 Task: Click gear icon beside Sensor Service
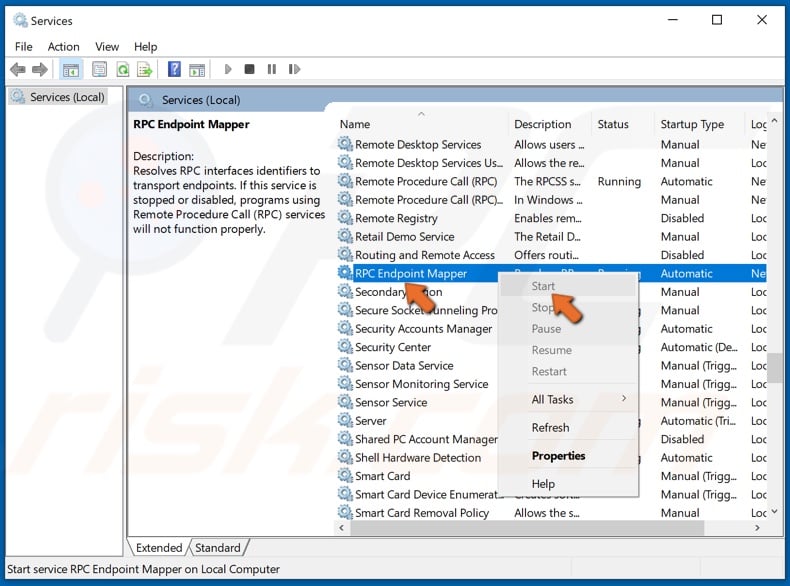point(345,402)
